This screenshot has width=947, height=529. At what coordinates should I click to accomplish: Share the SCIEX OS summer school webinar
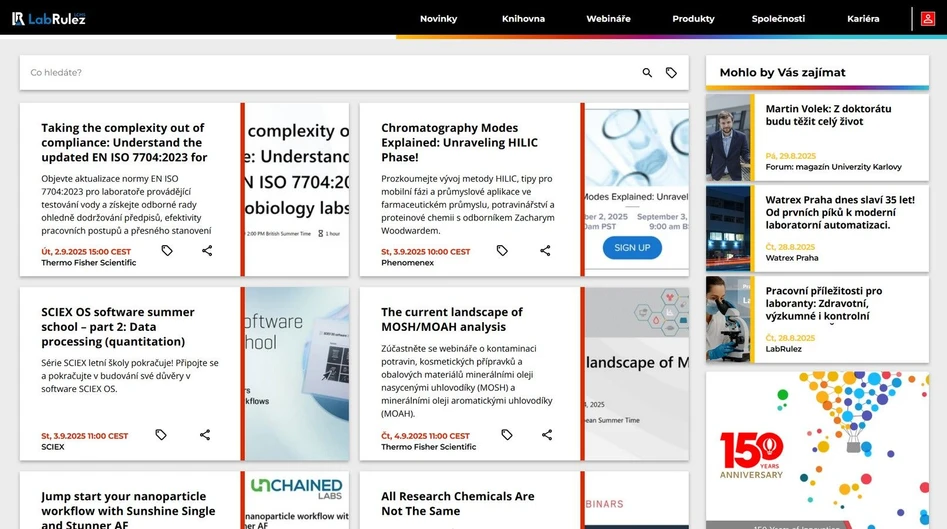205,434
